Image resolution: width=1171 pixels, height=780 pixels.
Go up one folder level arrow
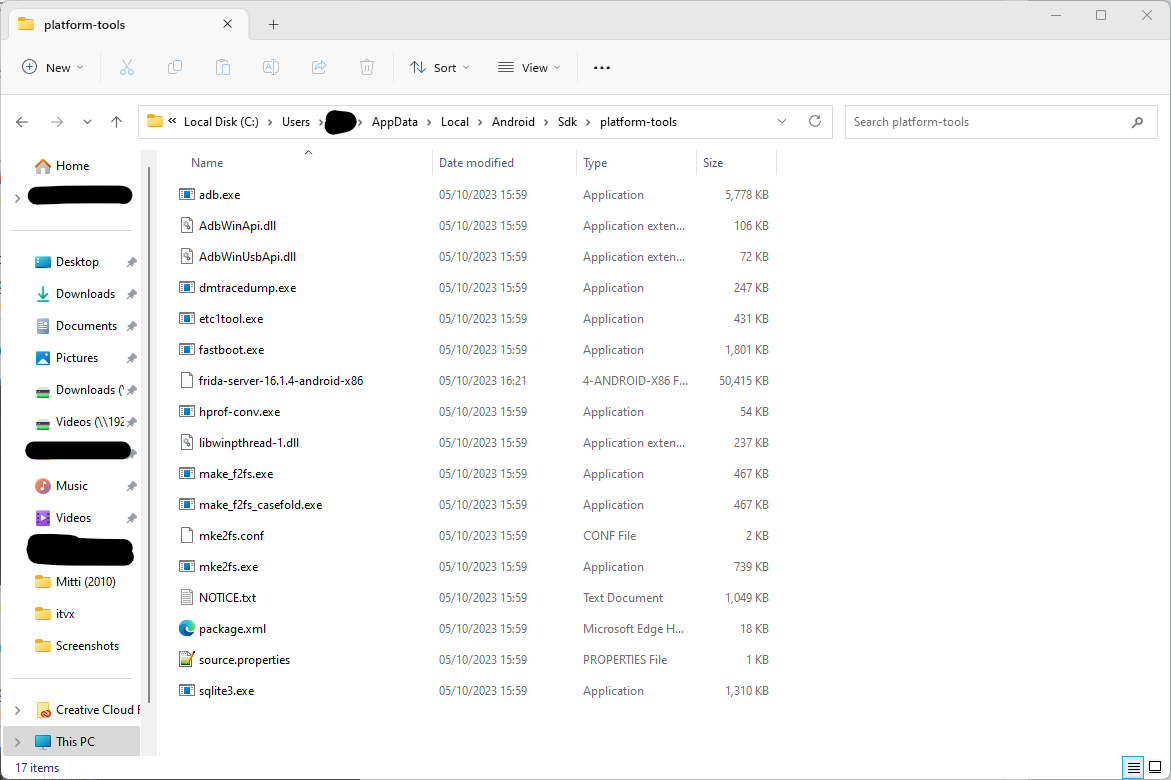(x=117, y=122)
